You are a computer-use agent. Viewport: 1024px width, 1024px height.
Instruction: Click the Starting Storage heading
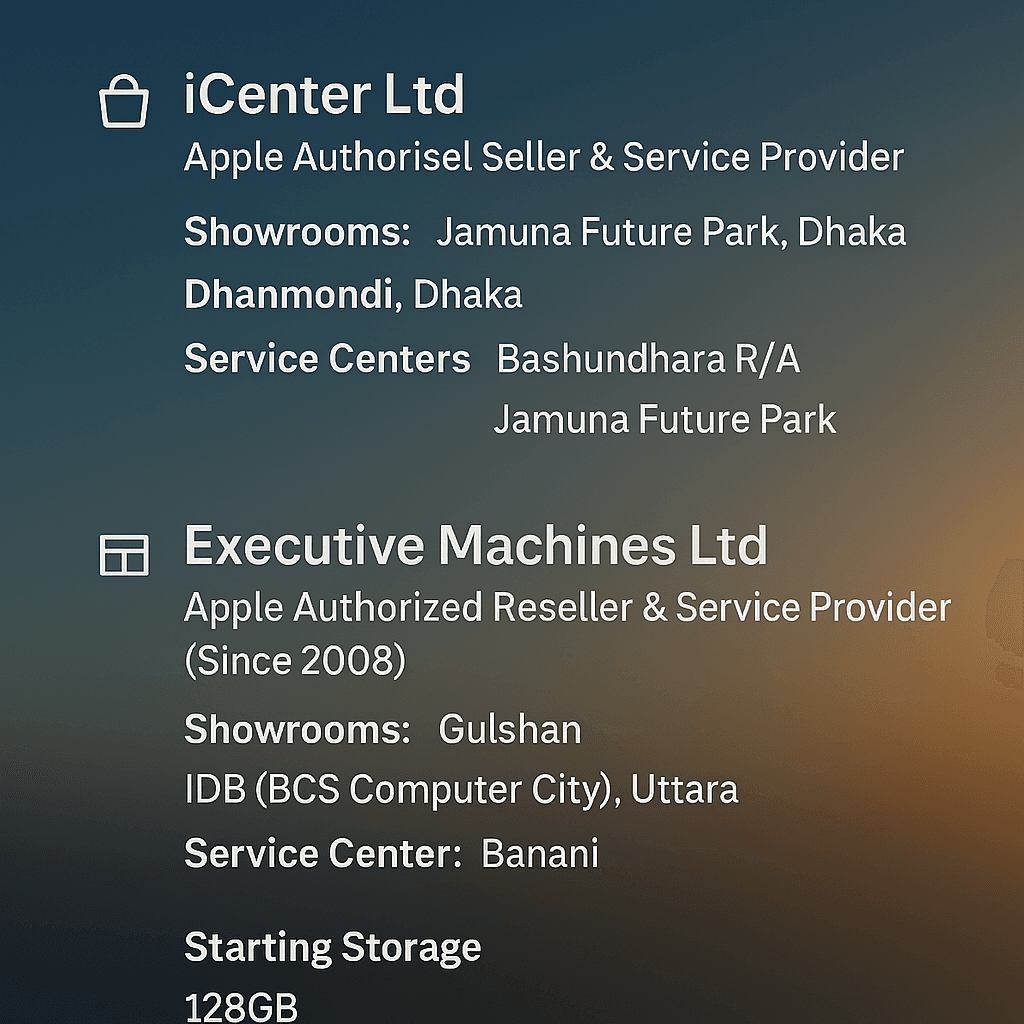click(x=332, y=947)
